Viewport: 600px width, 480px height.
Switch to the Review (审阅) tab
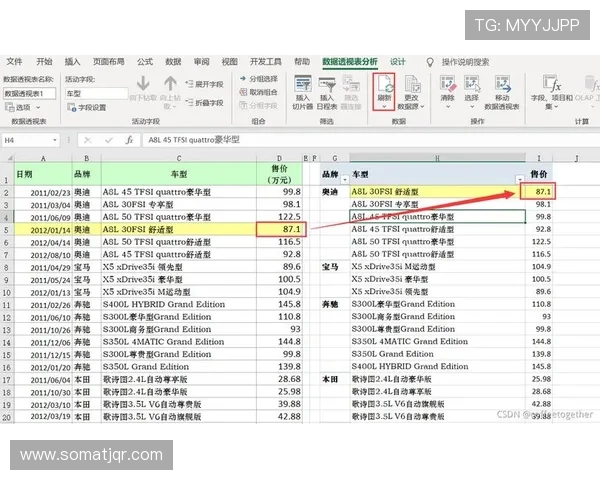(x=201, y=62)
